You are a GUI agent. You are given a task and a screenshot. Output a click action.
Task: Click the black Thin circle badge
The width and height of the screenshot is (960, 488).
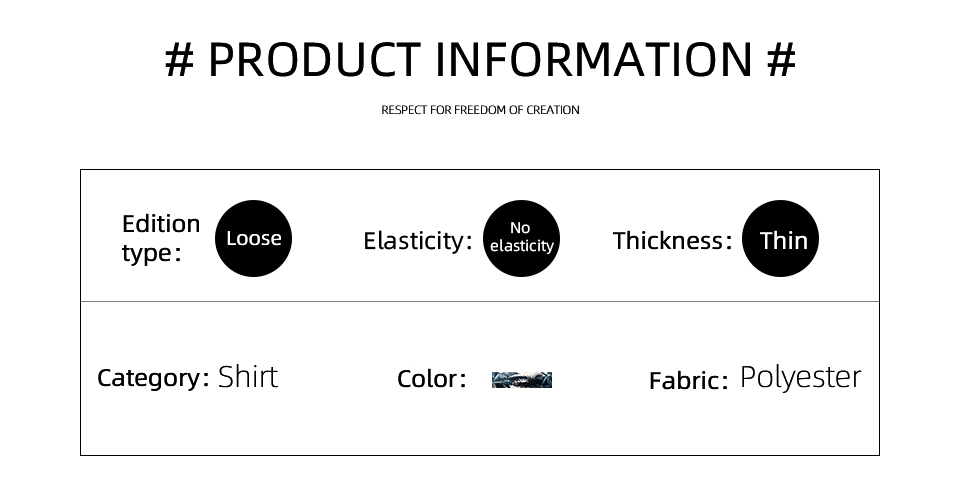click(x=781, y=238)
